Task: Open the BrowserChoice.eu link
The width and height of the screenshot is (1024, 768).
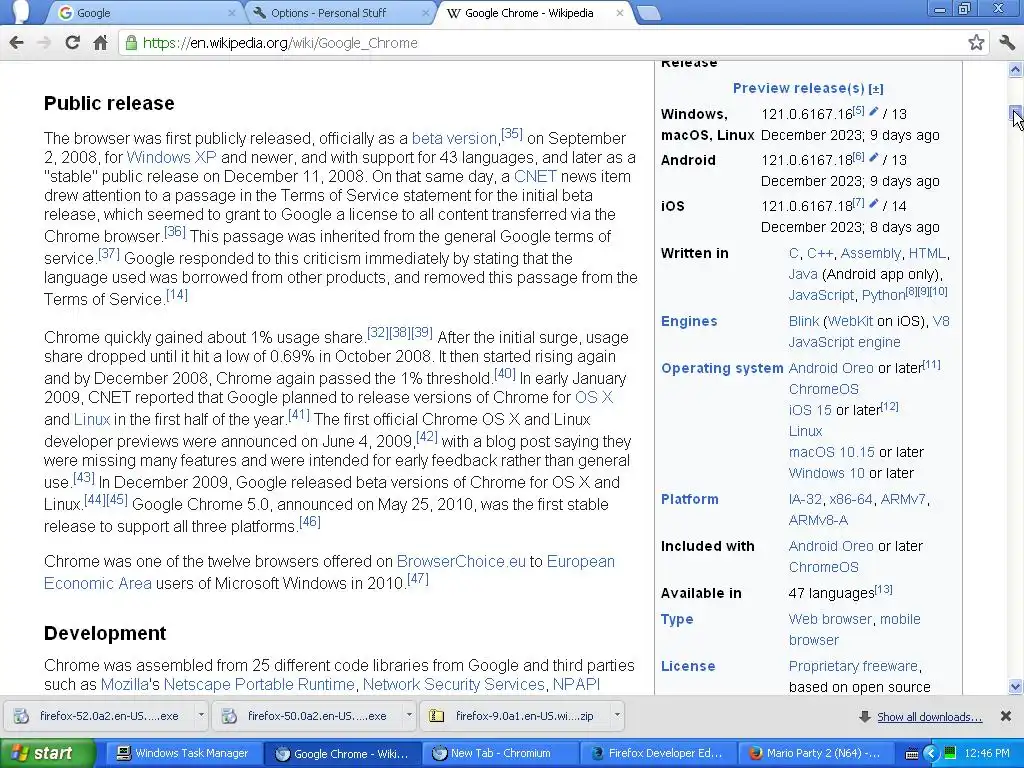Action: tap(461, 562)
